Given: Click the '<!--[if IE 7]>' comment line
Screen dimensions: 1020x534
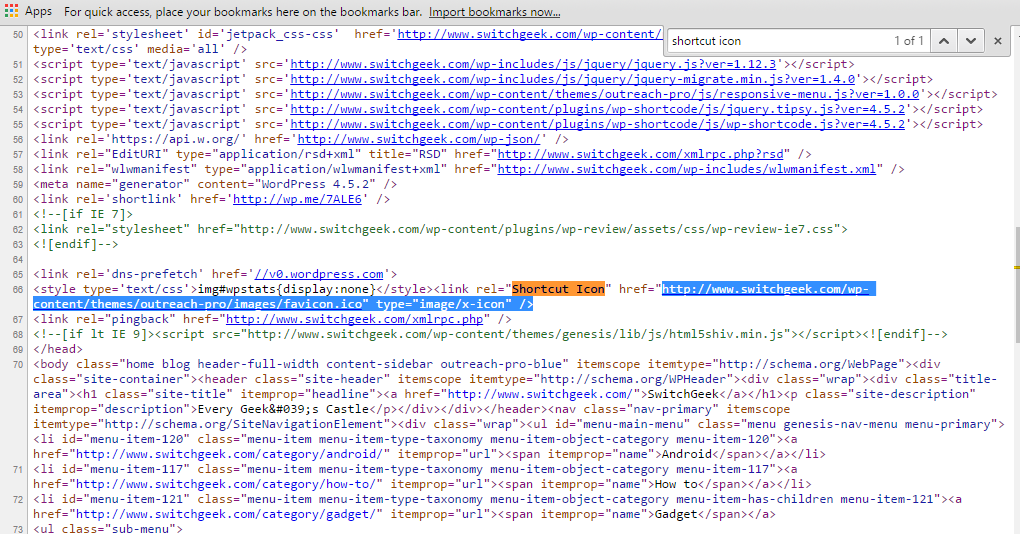Looking at the screenshot, I should (83, 213).
